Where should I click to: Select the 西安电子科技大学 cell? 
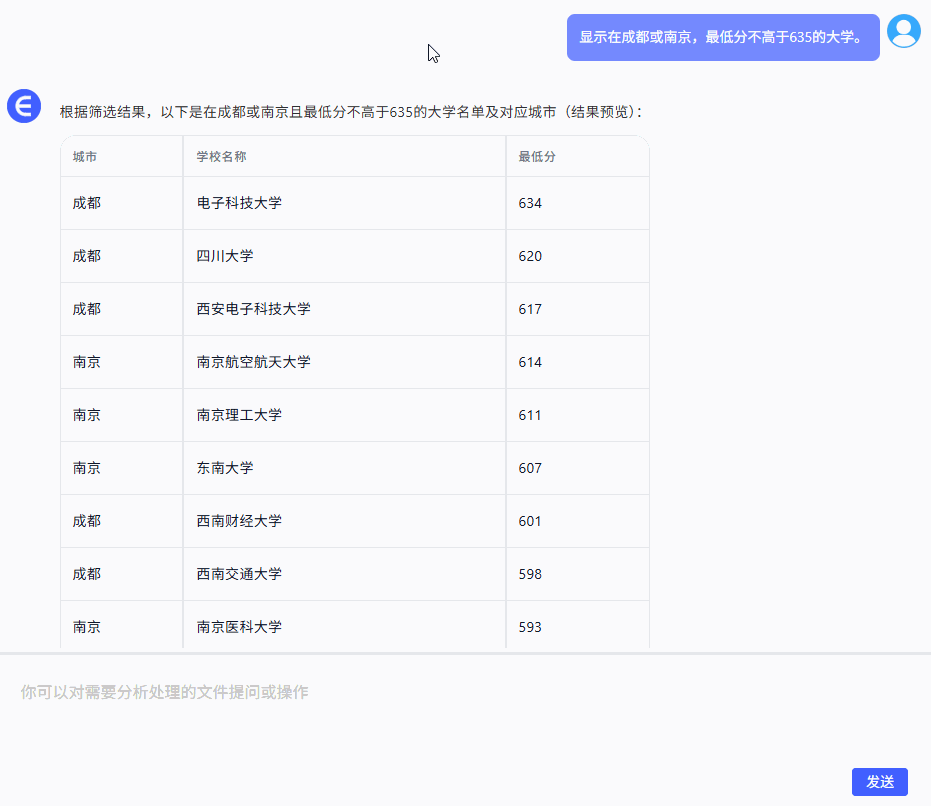(x=344, y=309)
